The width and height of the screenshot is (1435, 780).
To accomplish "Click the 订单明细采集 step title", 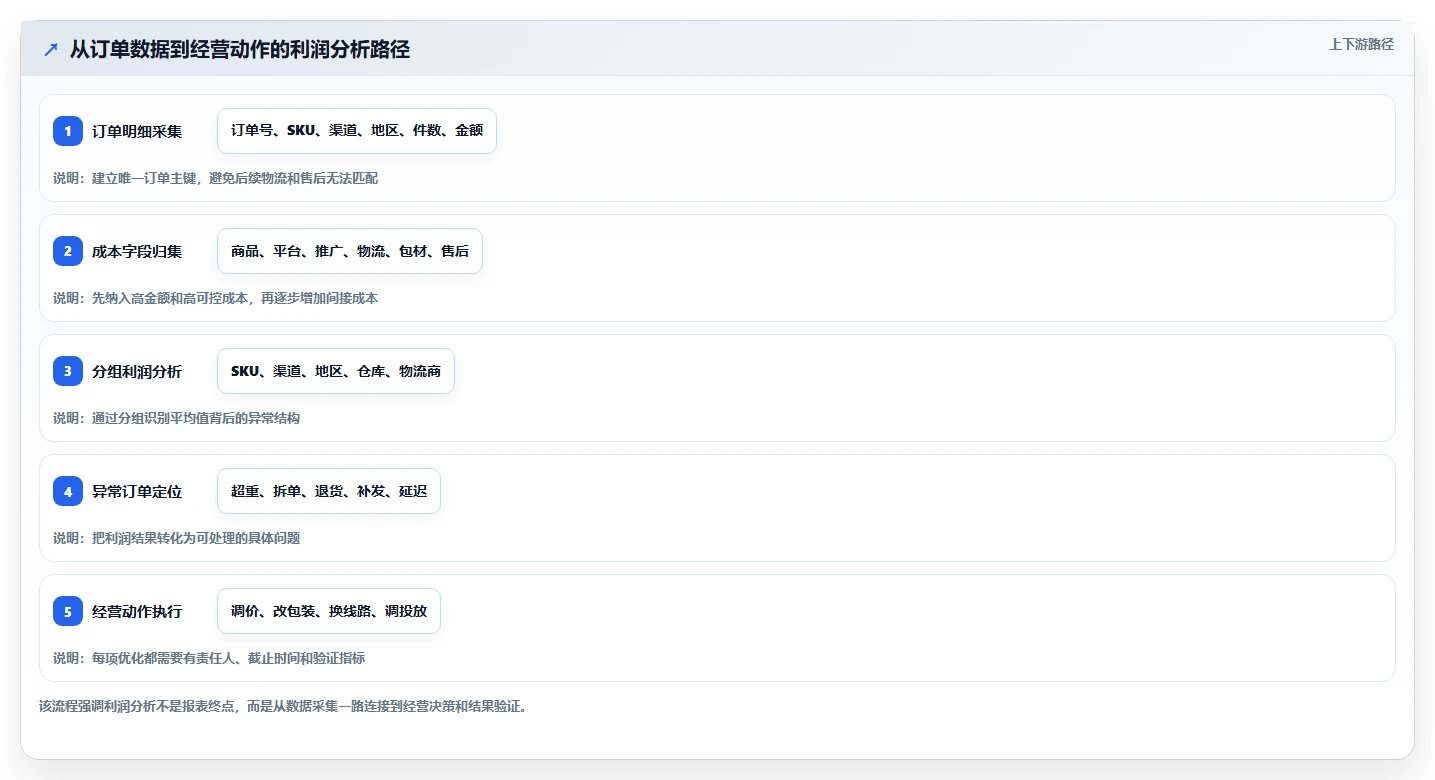I will [x=137, y=131].
